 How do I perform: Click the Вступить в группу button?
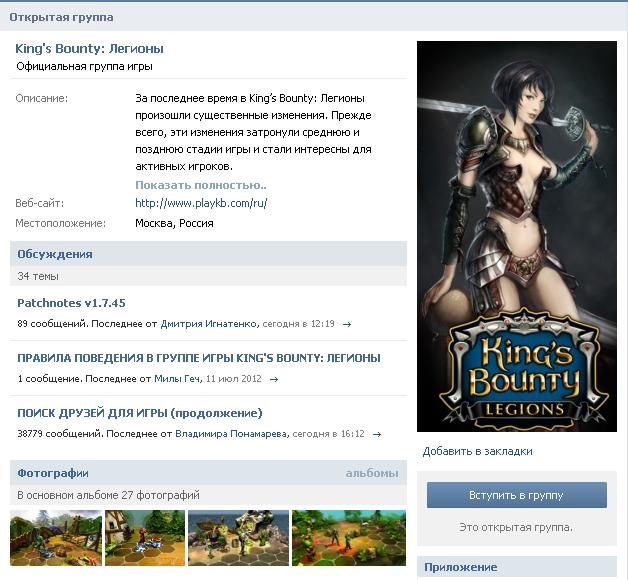[x=517, y=495]
